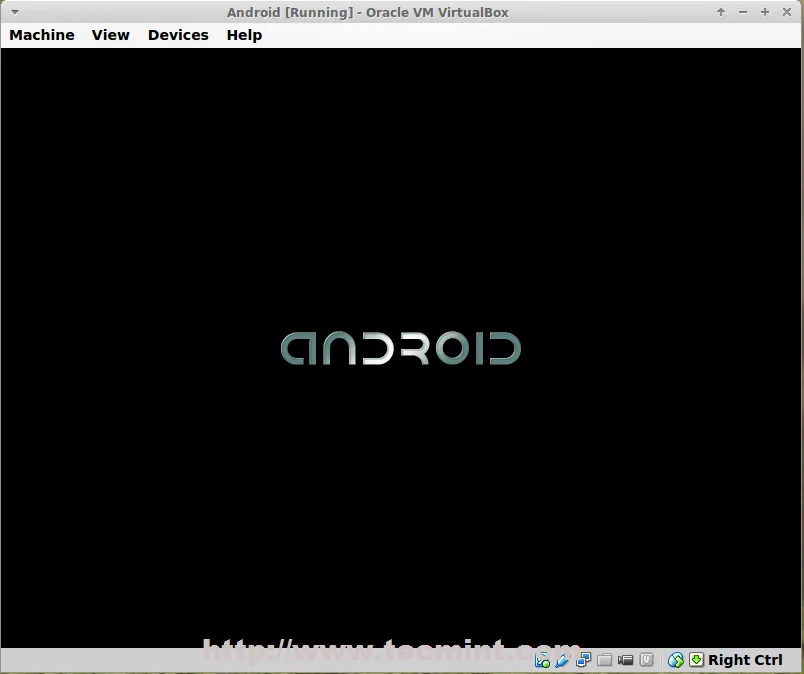804x674 pixels.
Task: Click the virtualization features chip icon
Action: 647,660
